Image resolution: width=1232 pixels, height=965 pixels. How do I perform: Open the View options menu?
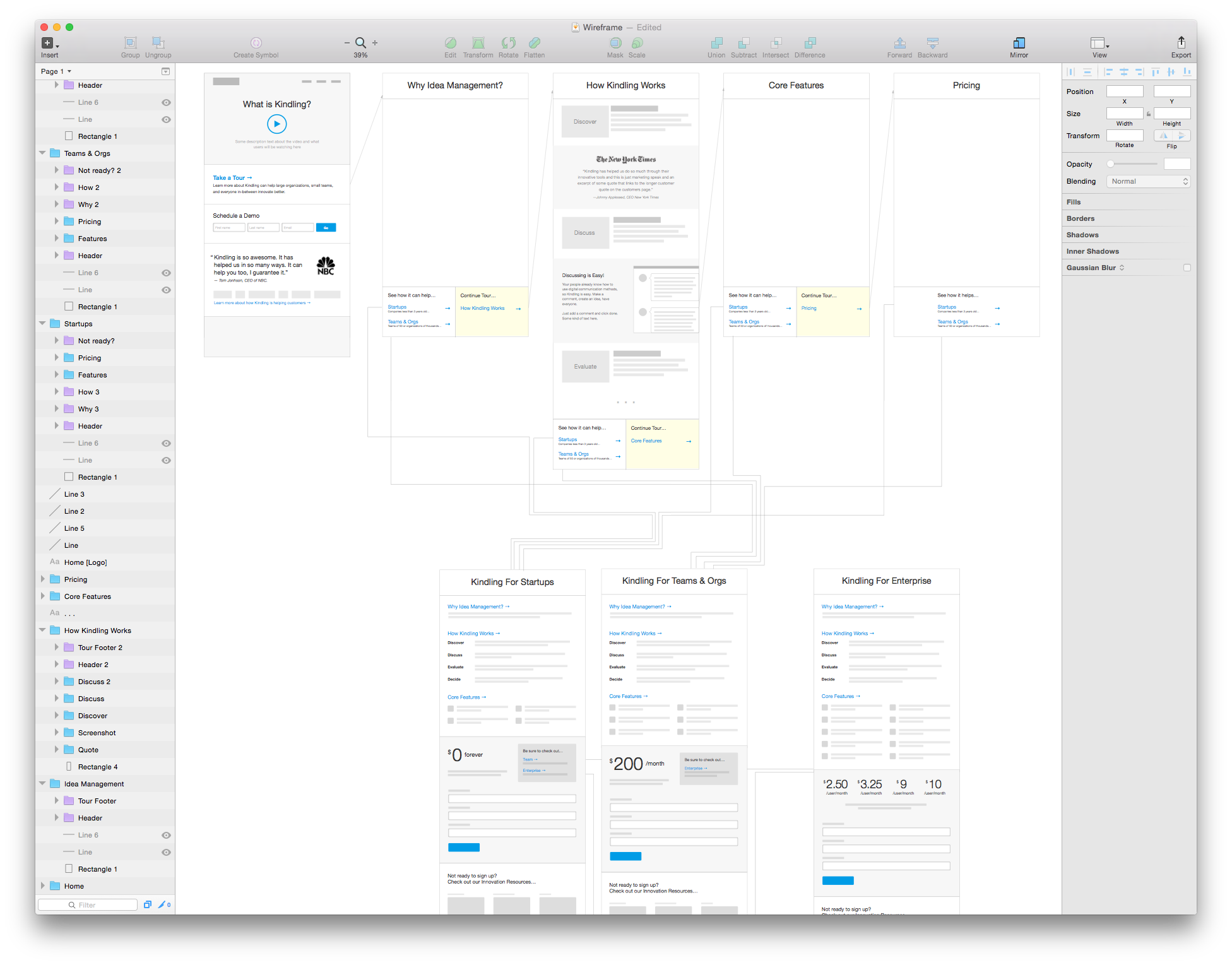1099,43
